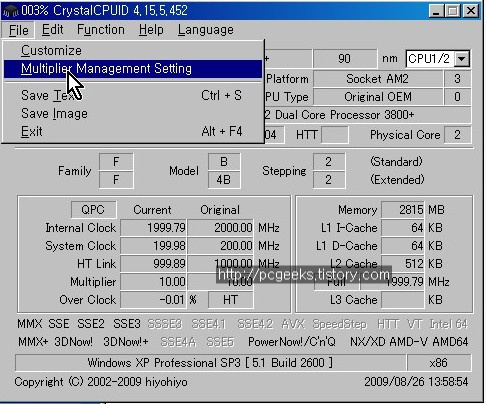Click the CrystalCPUID chip icon in title bar

10,10
